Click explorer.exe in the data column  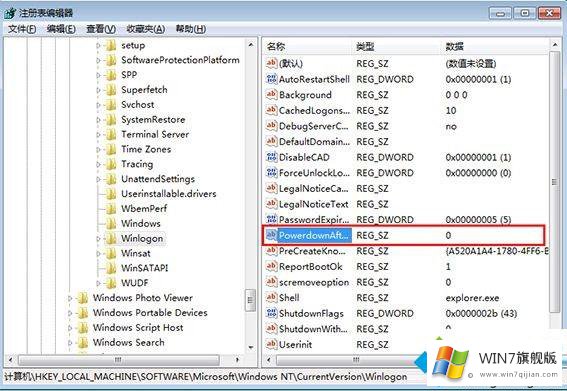[472, 298]
